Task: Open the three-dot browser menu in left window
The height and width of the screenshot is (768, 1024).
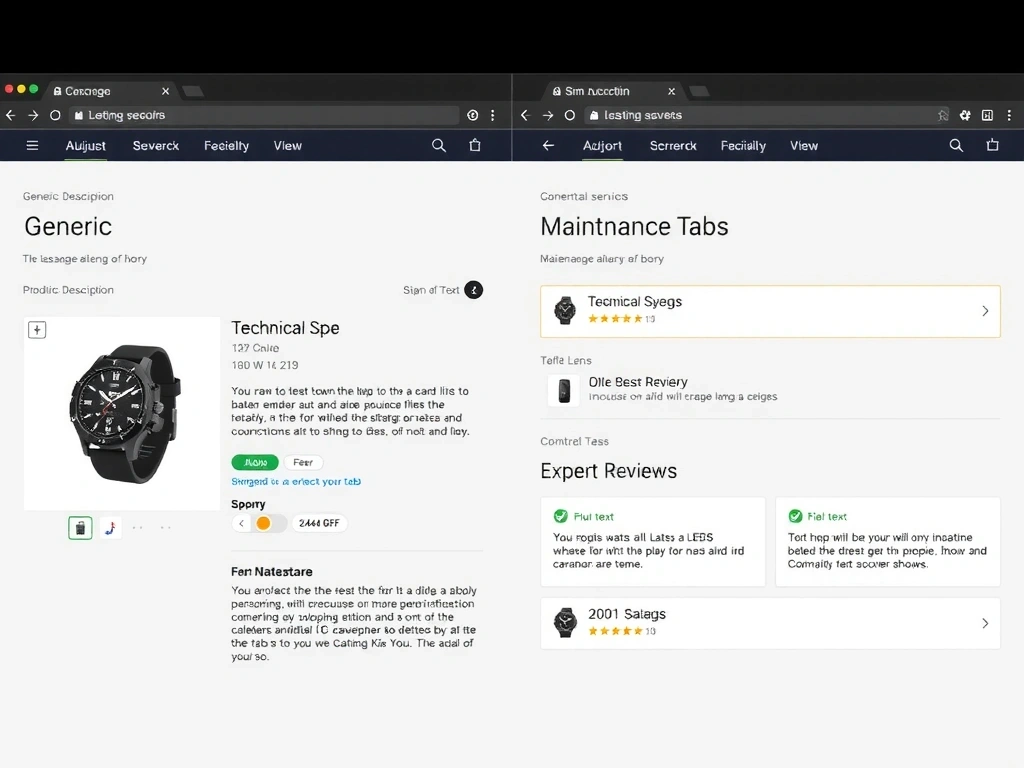Action: pyautogui.click(x=493, y=116)
